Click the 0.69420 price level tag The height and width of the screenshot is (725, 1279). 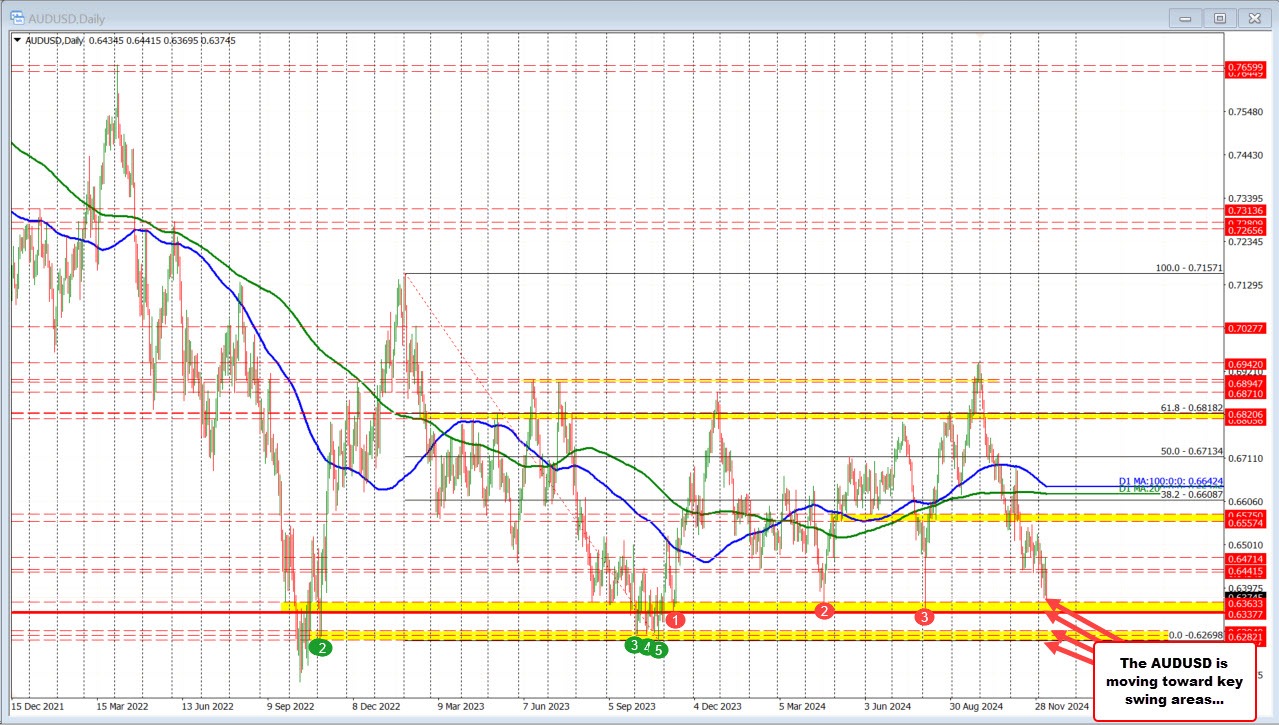[x=1244, y=364]
